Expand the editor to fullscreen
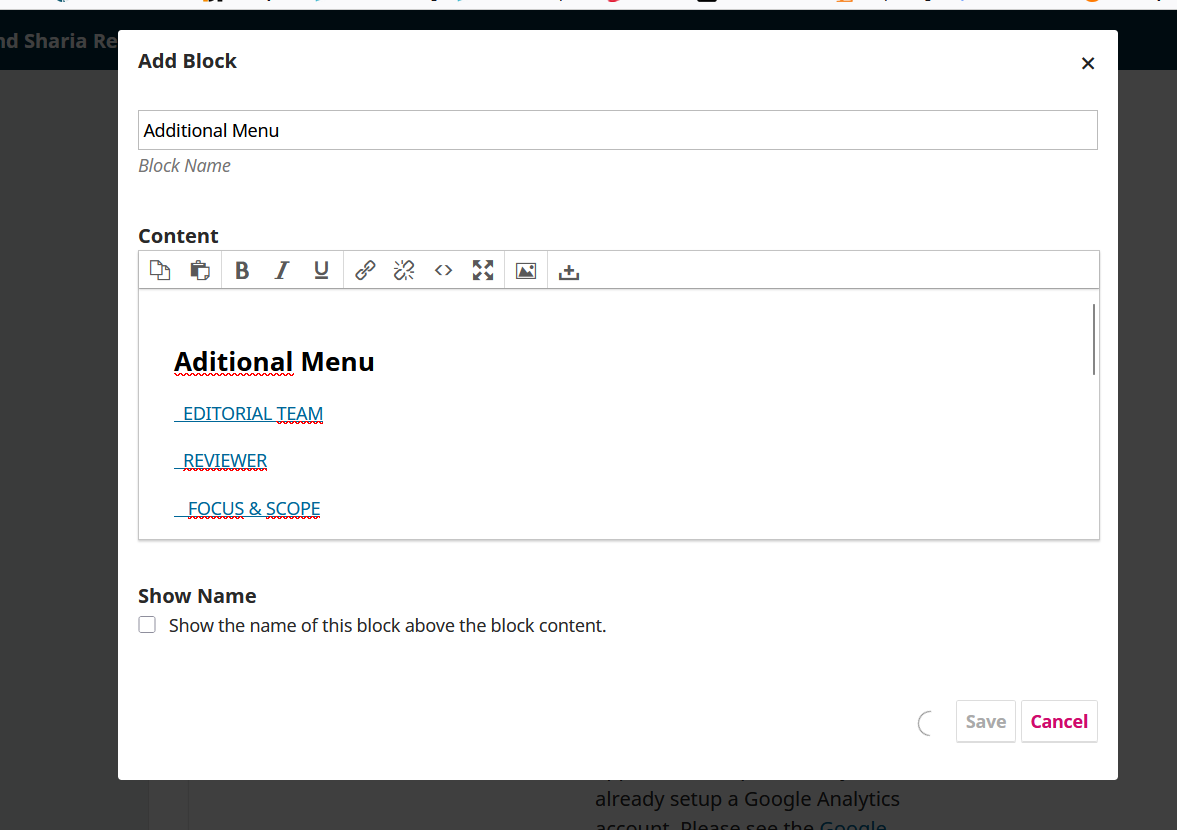 coord(483,270)
